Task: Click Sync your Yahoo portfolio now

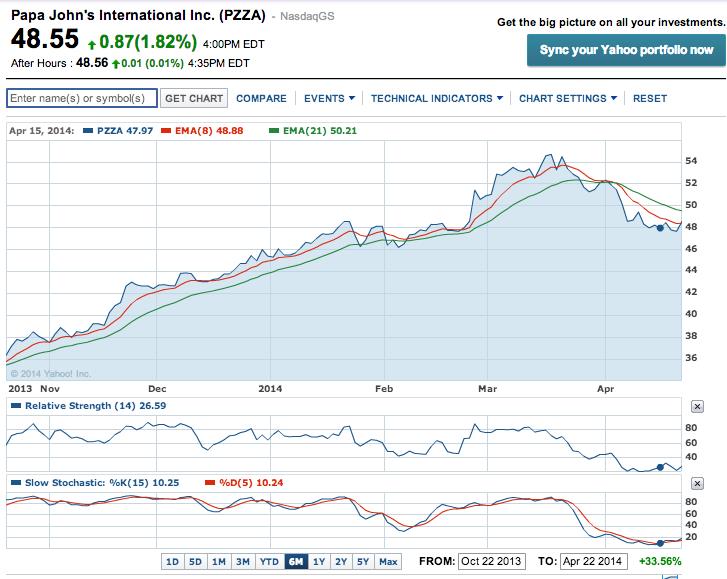Action: 626,50
